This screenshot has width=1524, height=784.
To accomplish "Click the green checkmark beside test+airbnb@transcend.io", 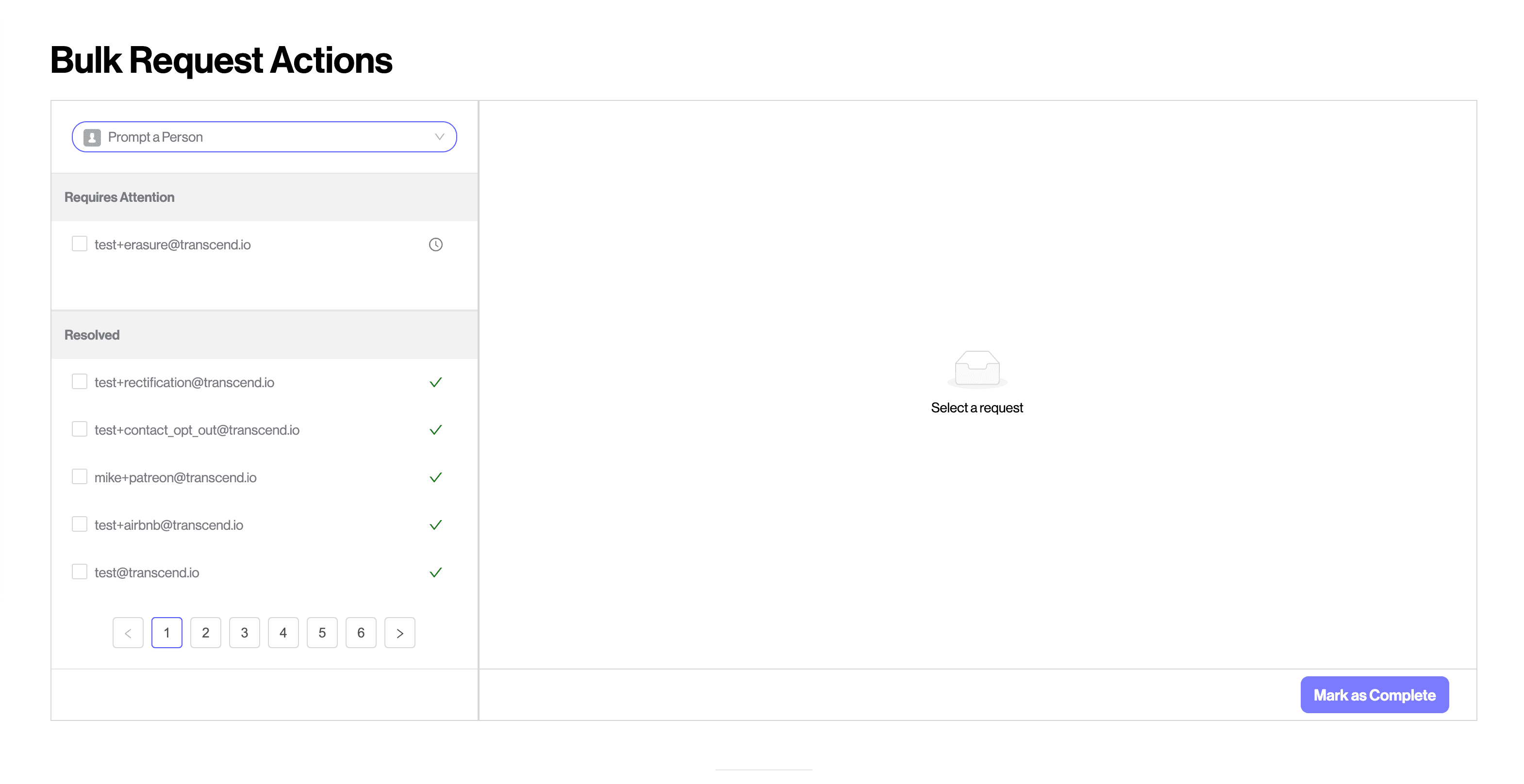I will 435,525.
